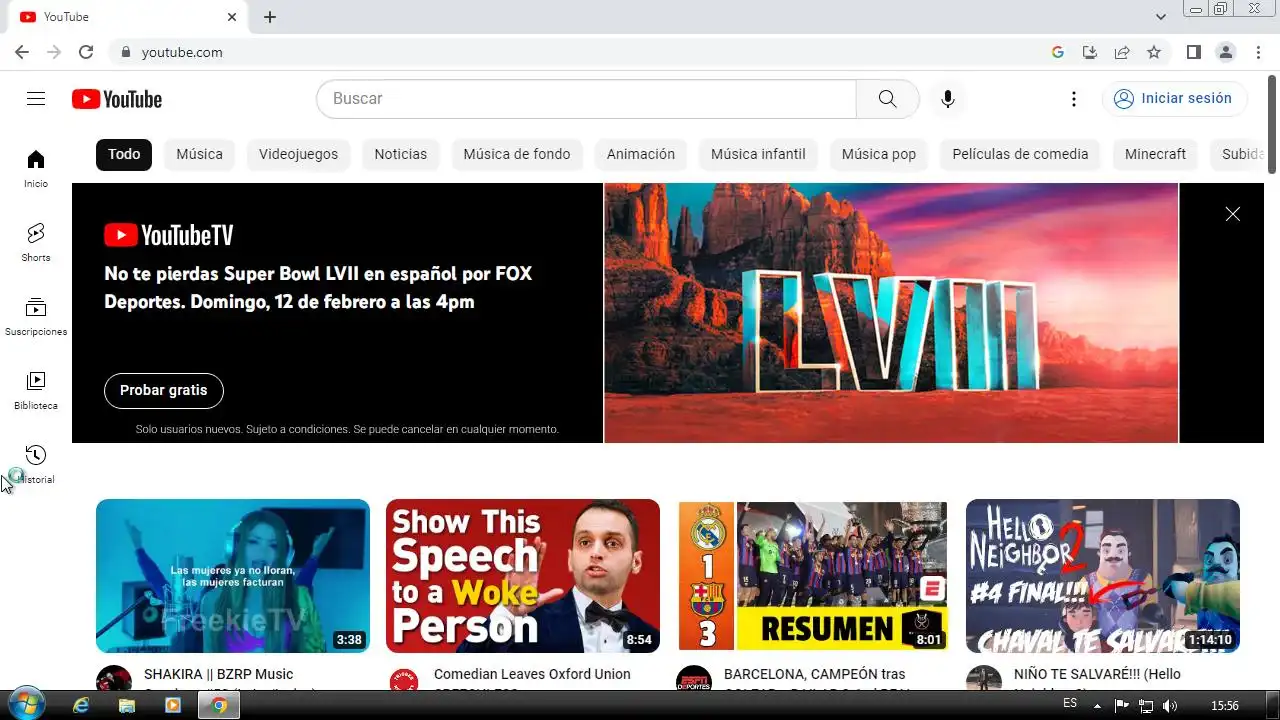Expand the tab search dropdown
Viewport: 1280px width, 720px height.
(x=1161, y=17)
